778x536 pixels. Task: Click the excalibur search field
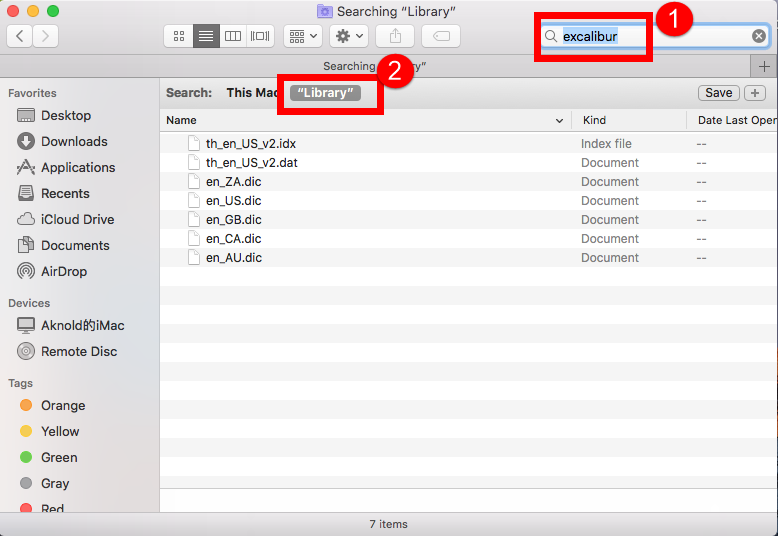click(650, 37)
